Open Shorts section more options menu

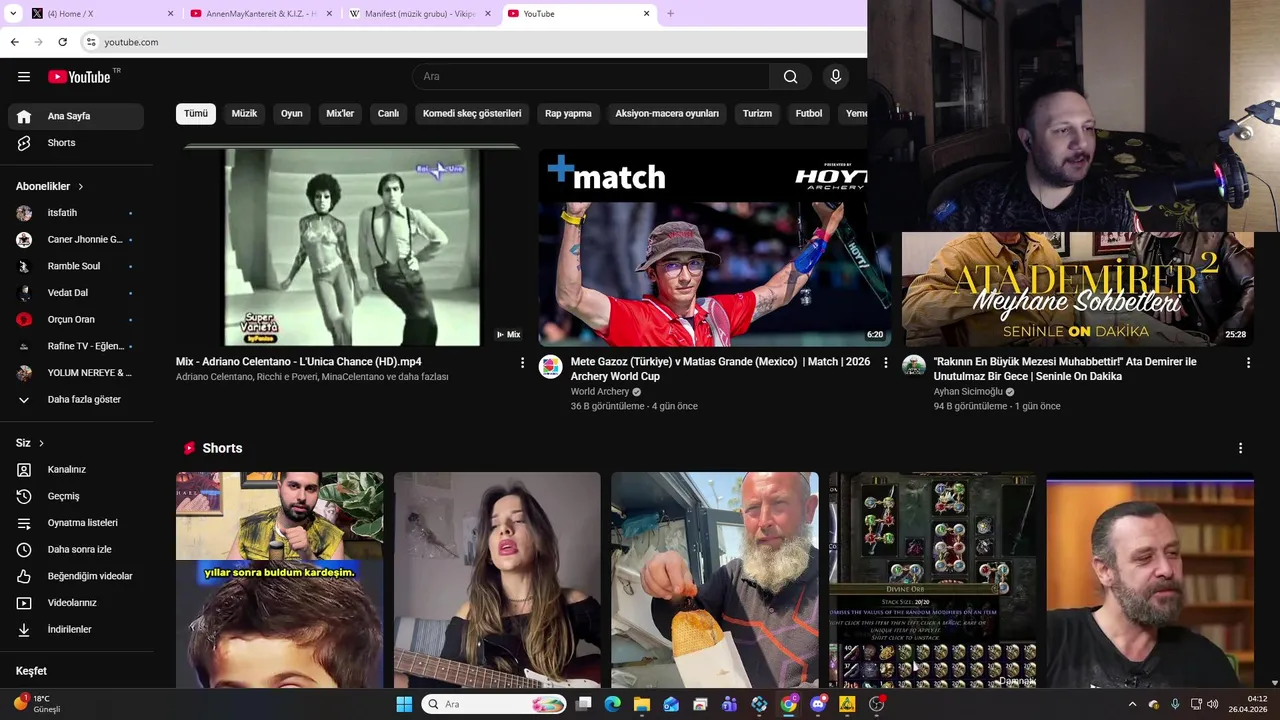(x=1240, y=448)
